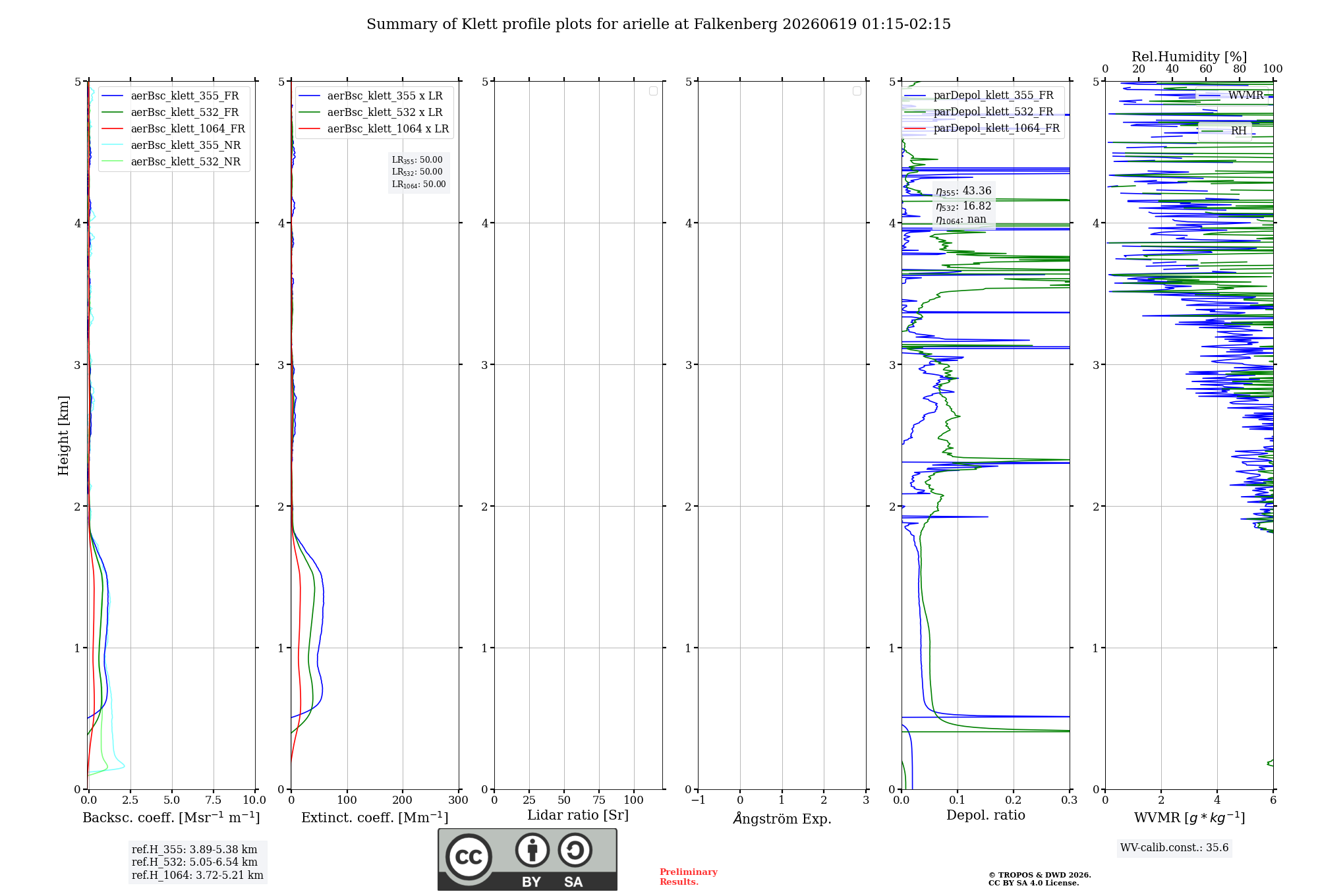Click the empty legend box in Ångström plot
This screenshot has height=896, width=1318.
857,91
